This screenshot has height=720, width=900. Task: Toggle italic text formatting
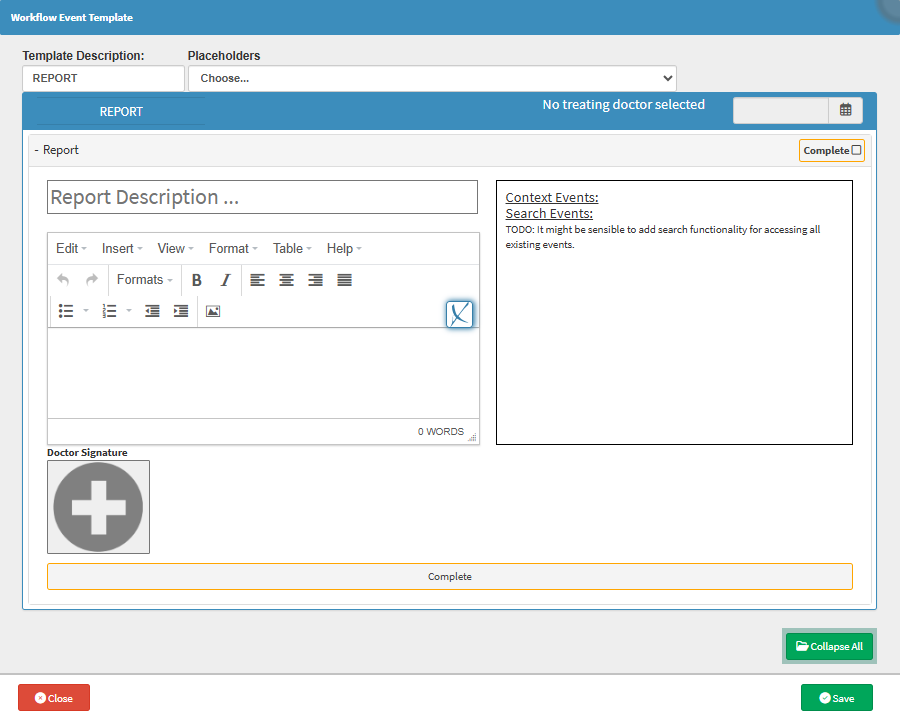pos(225,280)
